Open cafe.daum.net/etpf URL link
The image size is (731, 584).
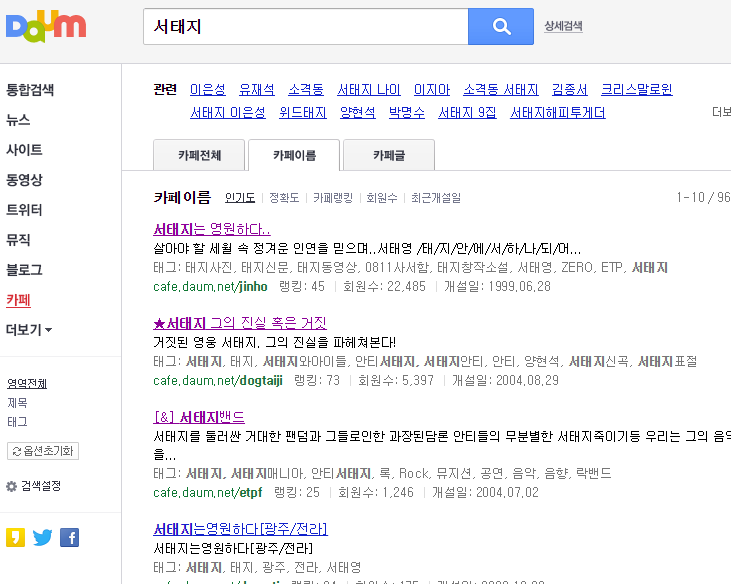pos(207,493)
